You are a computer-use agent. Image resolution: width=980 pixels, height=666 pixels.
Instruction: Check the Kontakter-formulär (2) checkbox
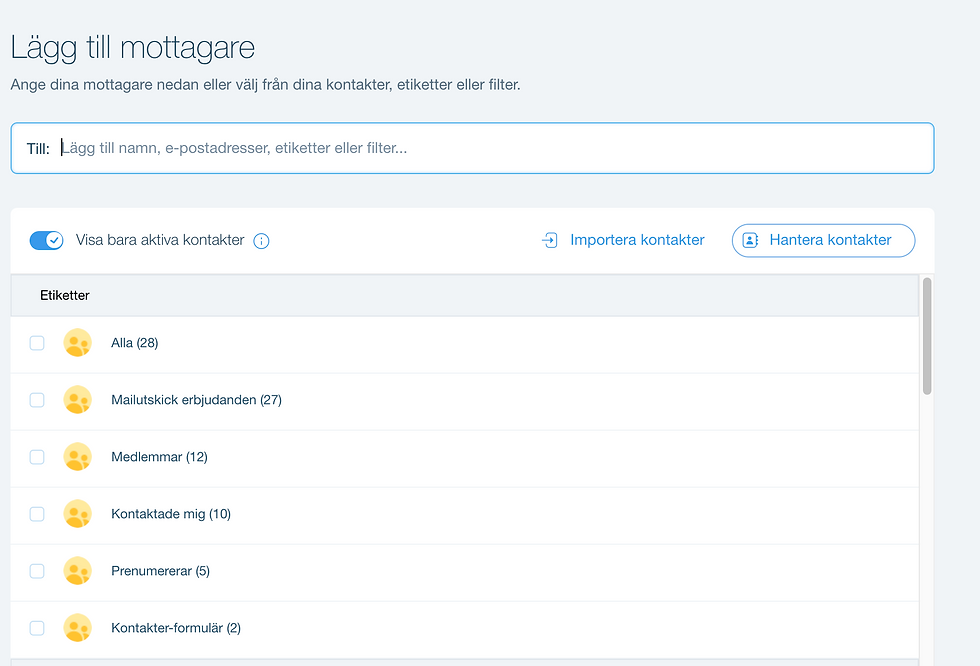pyautogui.click(x=37, y=628)
